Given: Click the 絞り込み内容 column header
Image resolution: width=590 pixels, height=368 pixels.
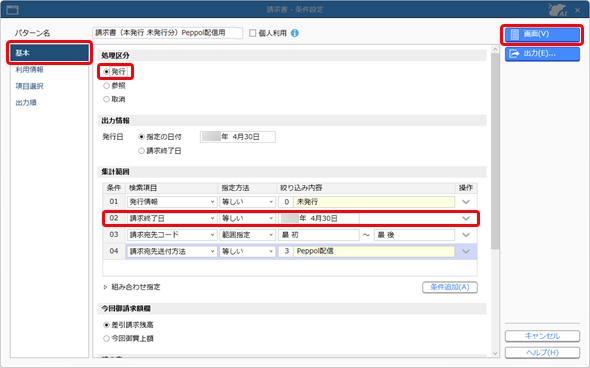Looking at the screenshot, I should tap(366, 188).
